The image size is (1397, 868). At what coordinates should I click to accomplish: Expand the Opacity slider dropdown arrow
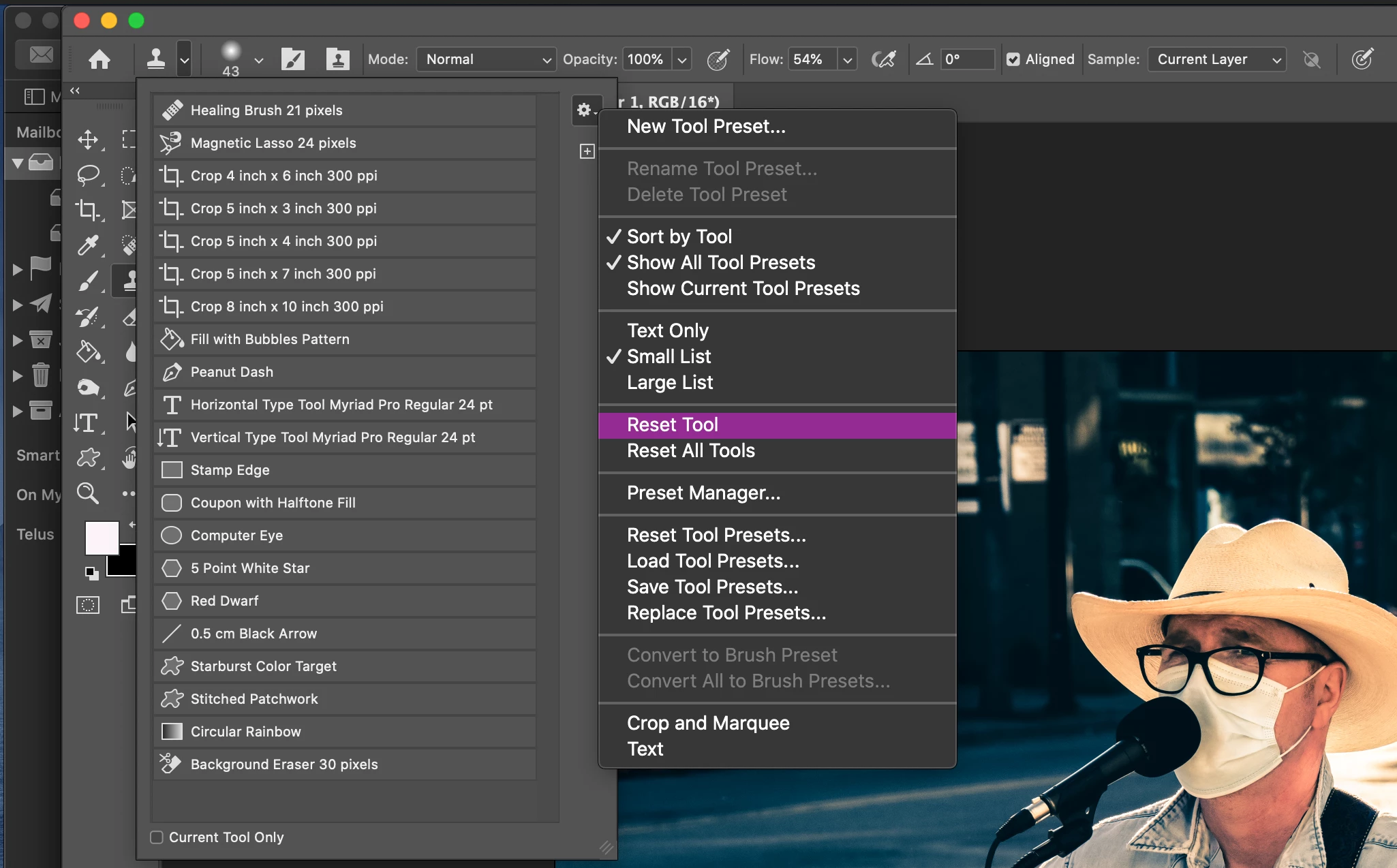(682, 60)
